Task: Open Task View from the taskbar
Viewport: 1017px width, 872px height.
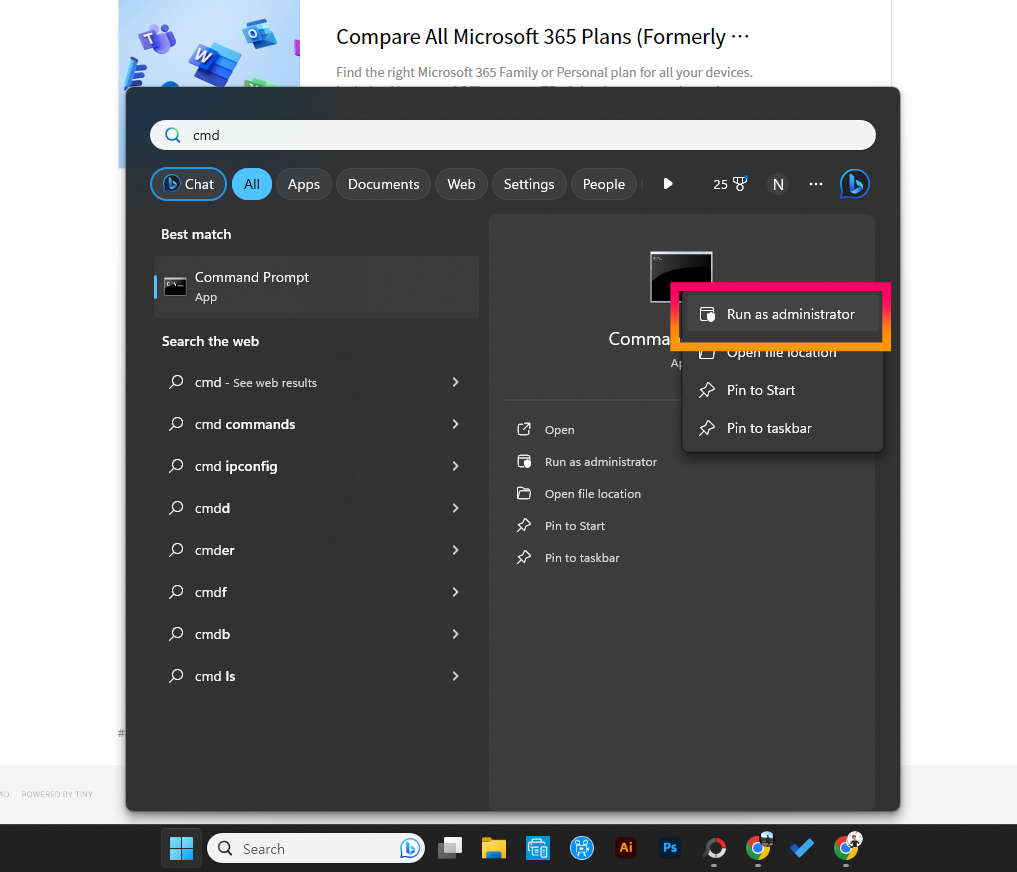Action: (449, 847)
